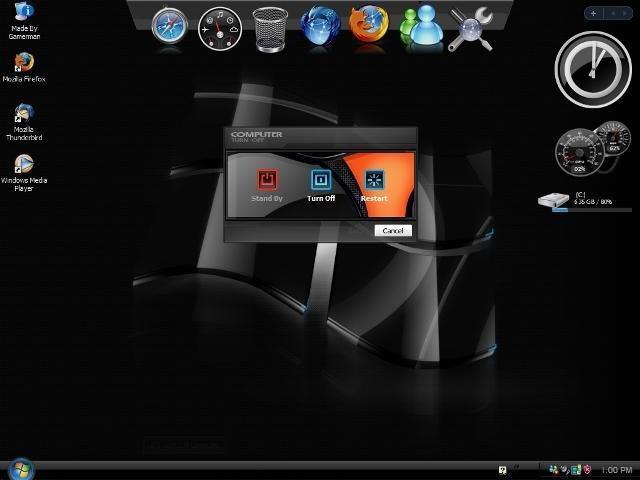This screenshot has width=640, height=480.
Task: Open Safari compass icon in top dock
Action: (170, 26)
